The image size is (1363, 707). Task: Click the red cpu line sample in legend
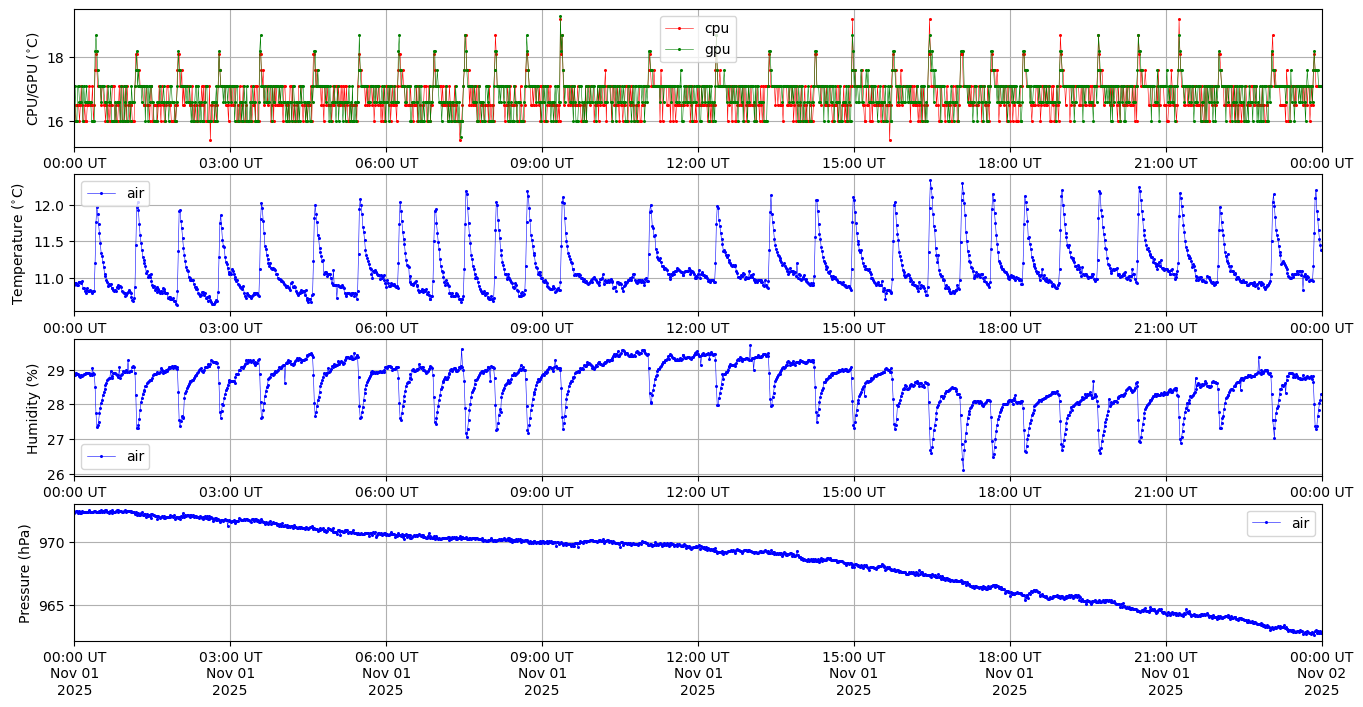coord(681,29)
